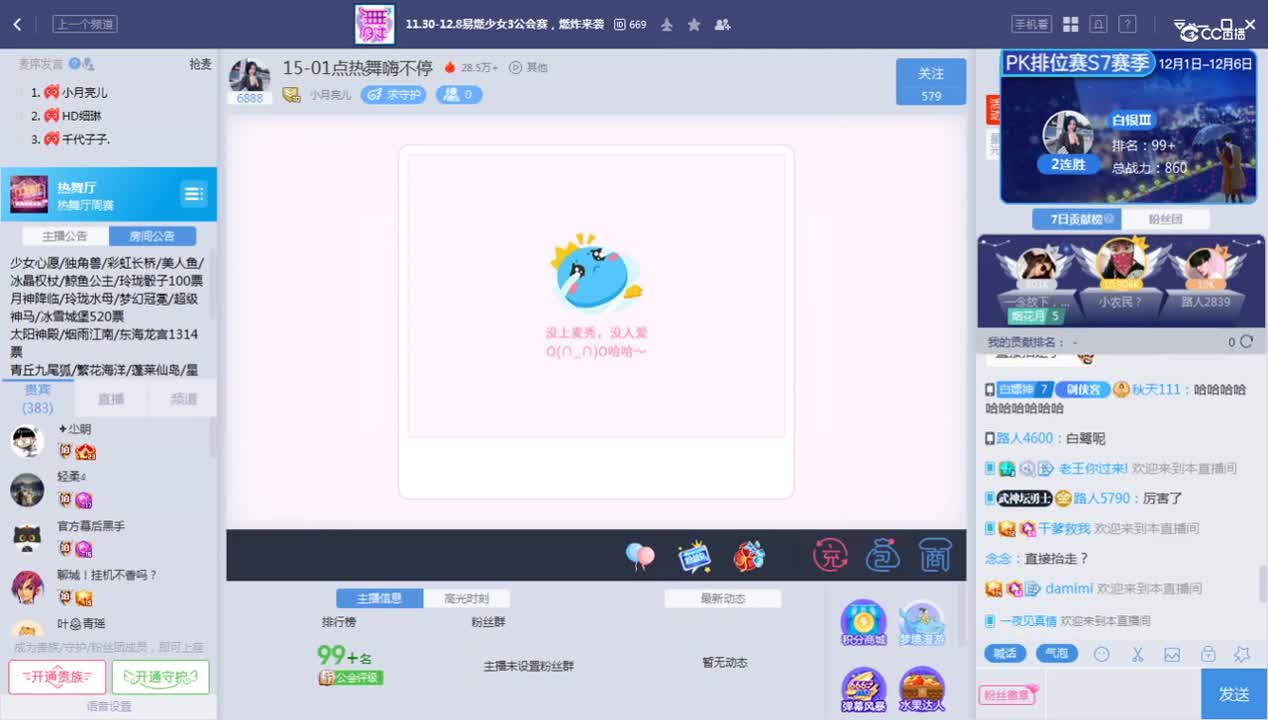Screen dimensions: 1268x720
Task: Click the rocket icon beside ID 669
Action: pos(667,24)
